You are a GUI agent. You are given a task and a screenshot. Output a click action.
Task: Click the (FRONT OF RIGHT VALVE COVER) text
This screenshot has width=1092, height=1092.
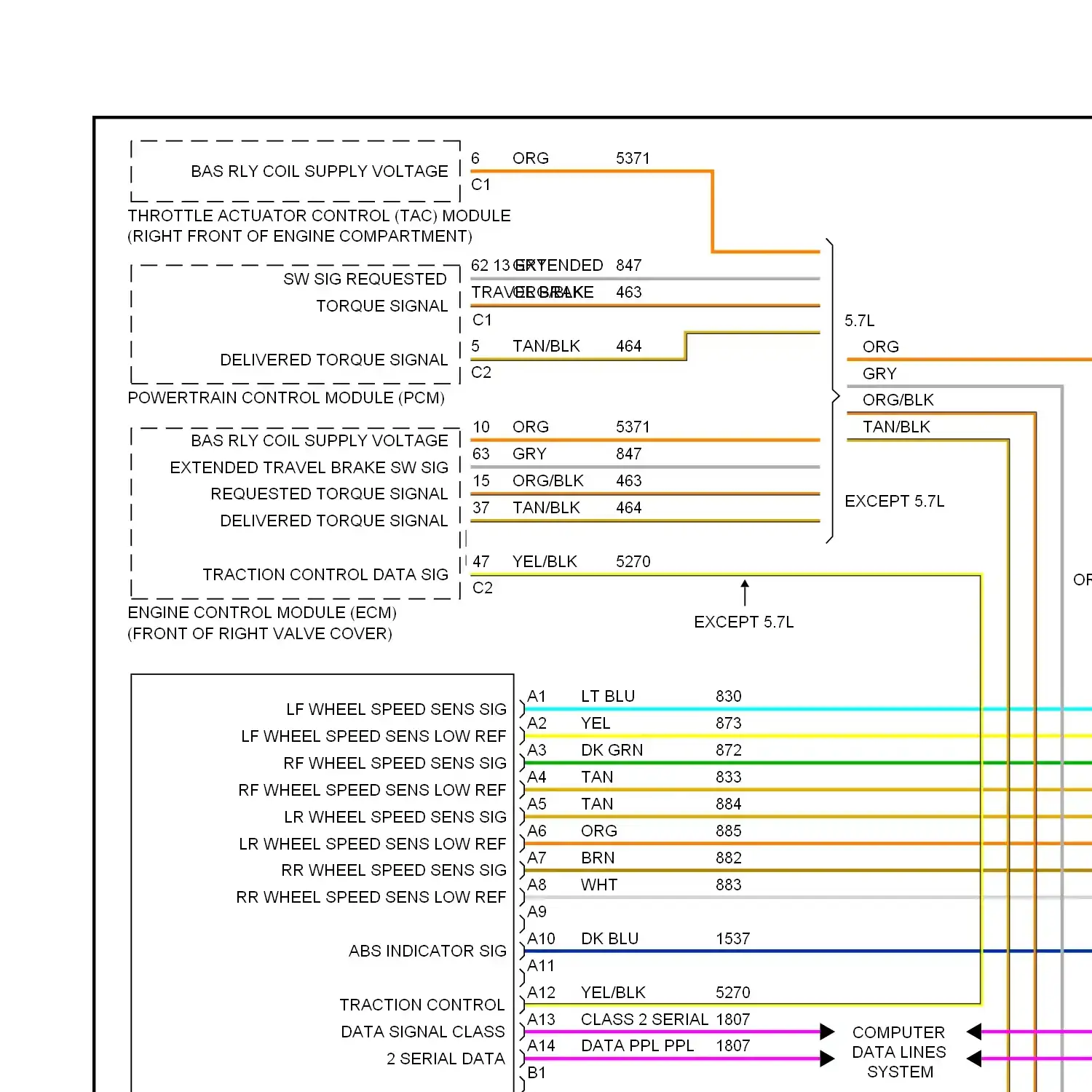pyautogui.click(x=260, y=633)
